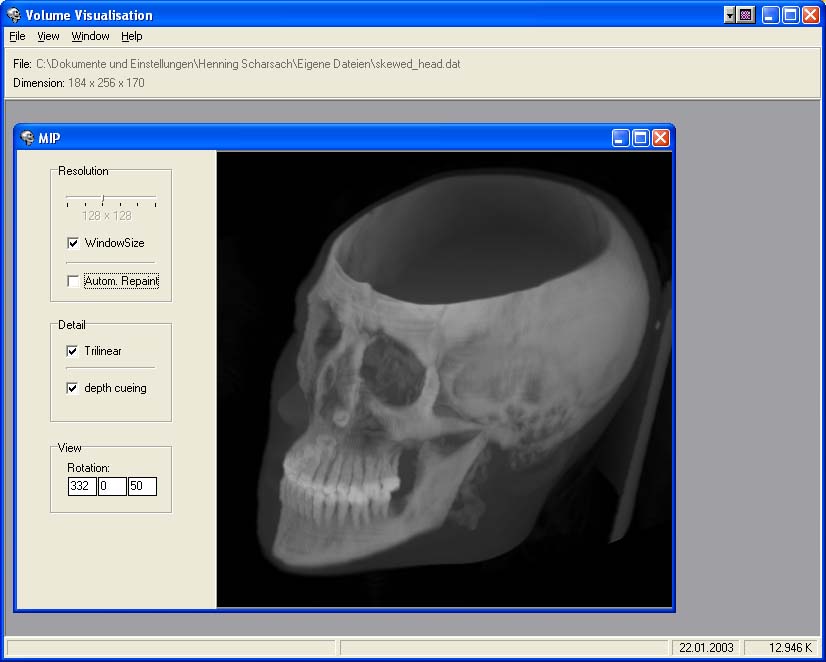Enable the Autom. Repaint checkbox
The image size is (826, 662).
coord(73,282)
